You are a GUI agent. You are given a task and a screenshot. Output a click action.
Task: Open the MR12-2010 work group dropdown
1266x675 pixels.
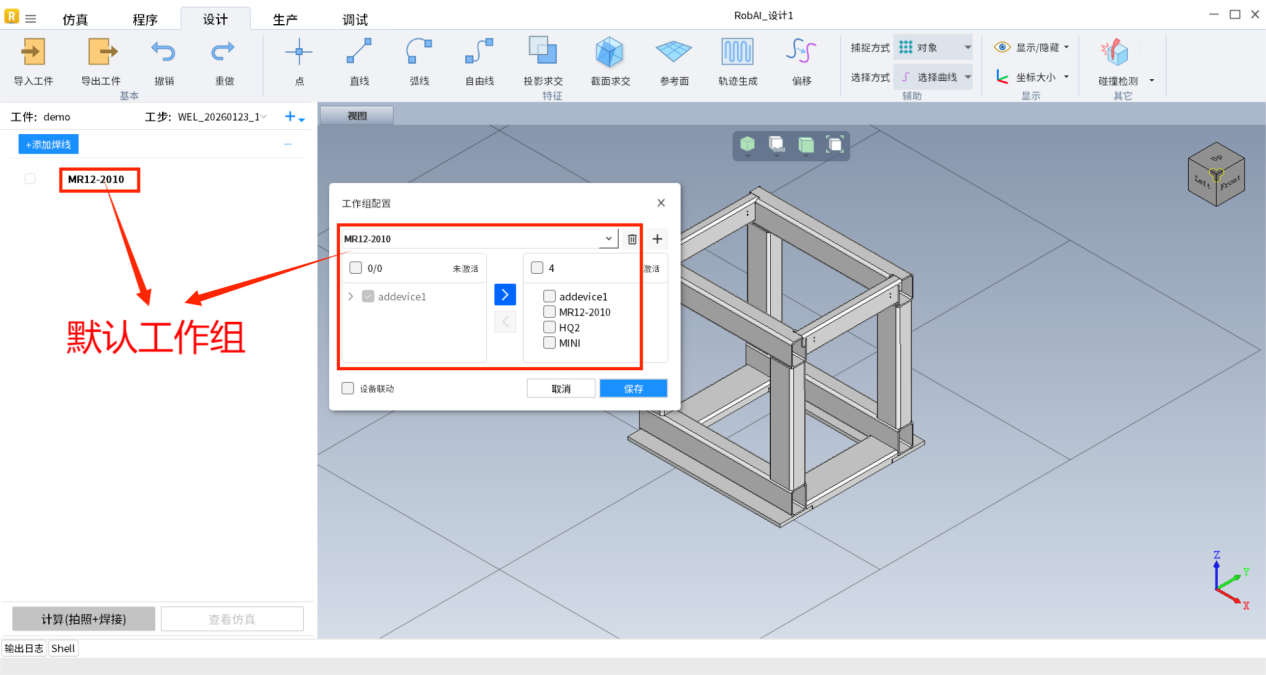coord(608,239)
